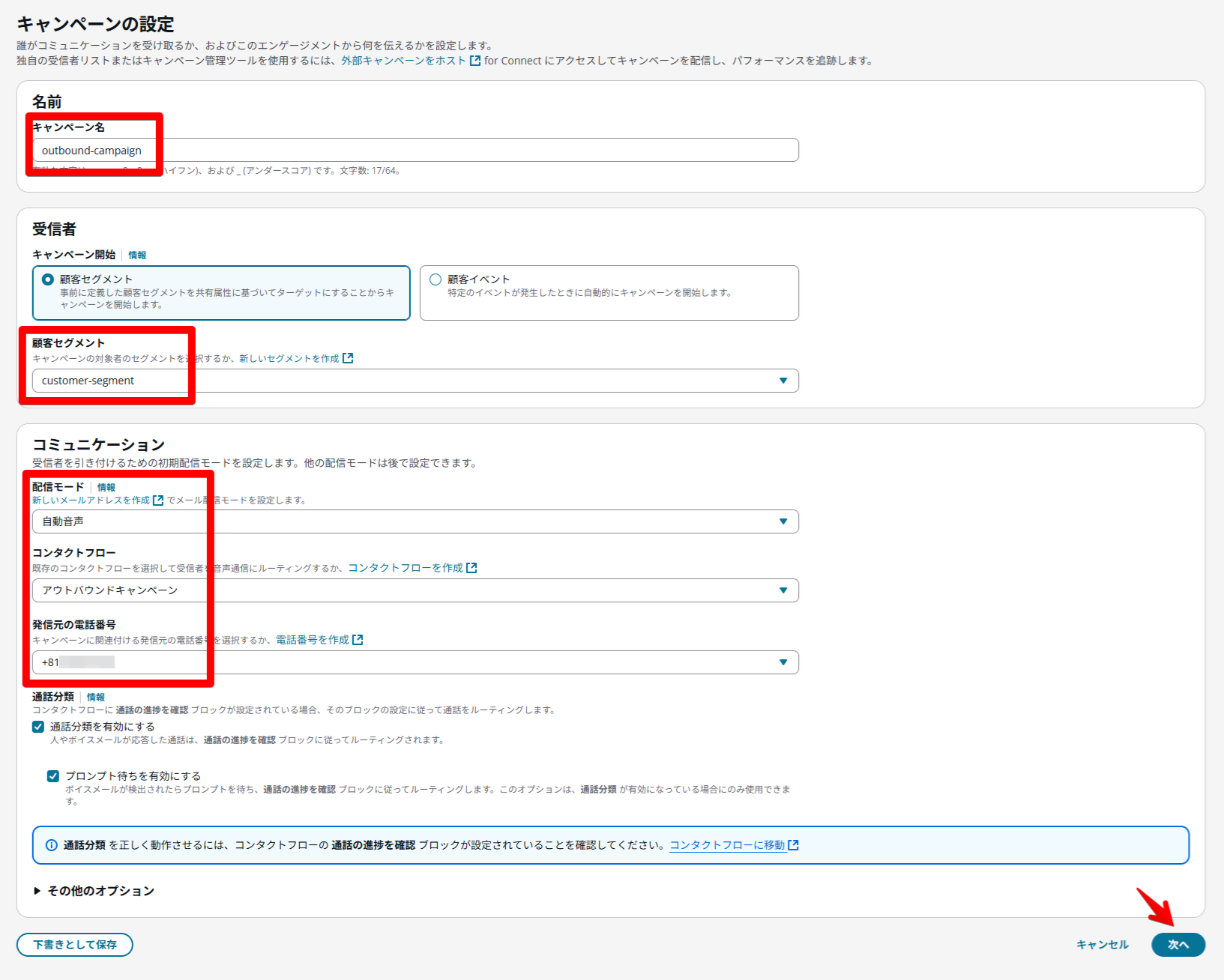Expand その他のオプション section
The image size is (1224, 980).
[x=94, y=891]
